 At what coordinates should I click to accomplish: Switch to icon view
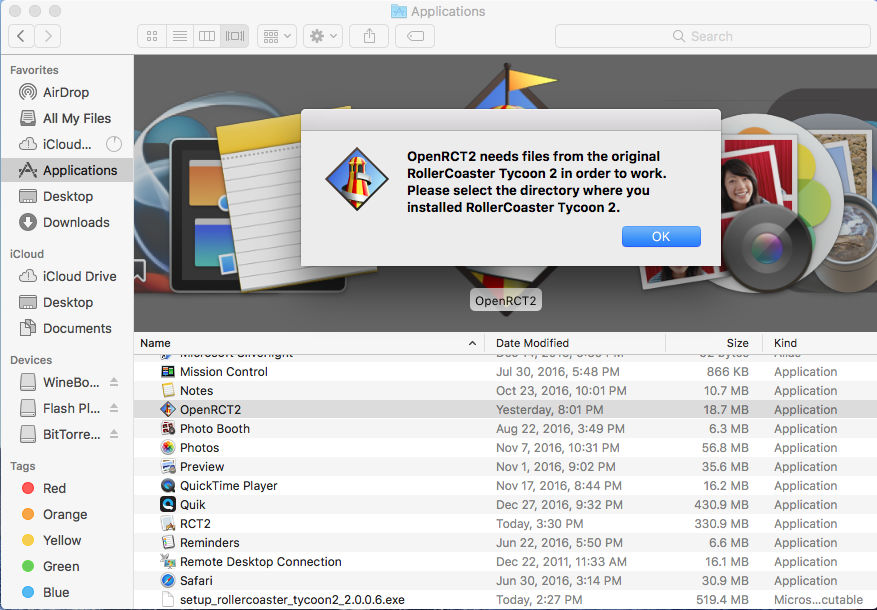152,36
